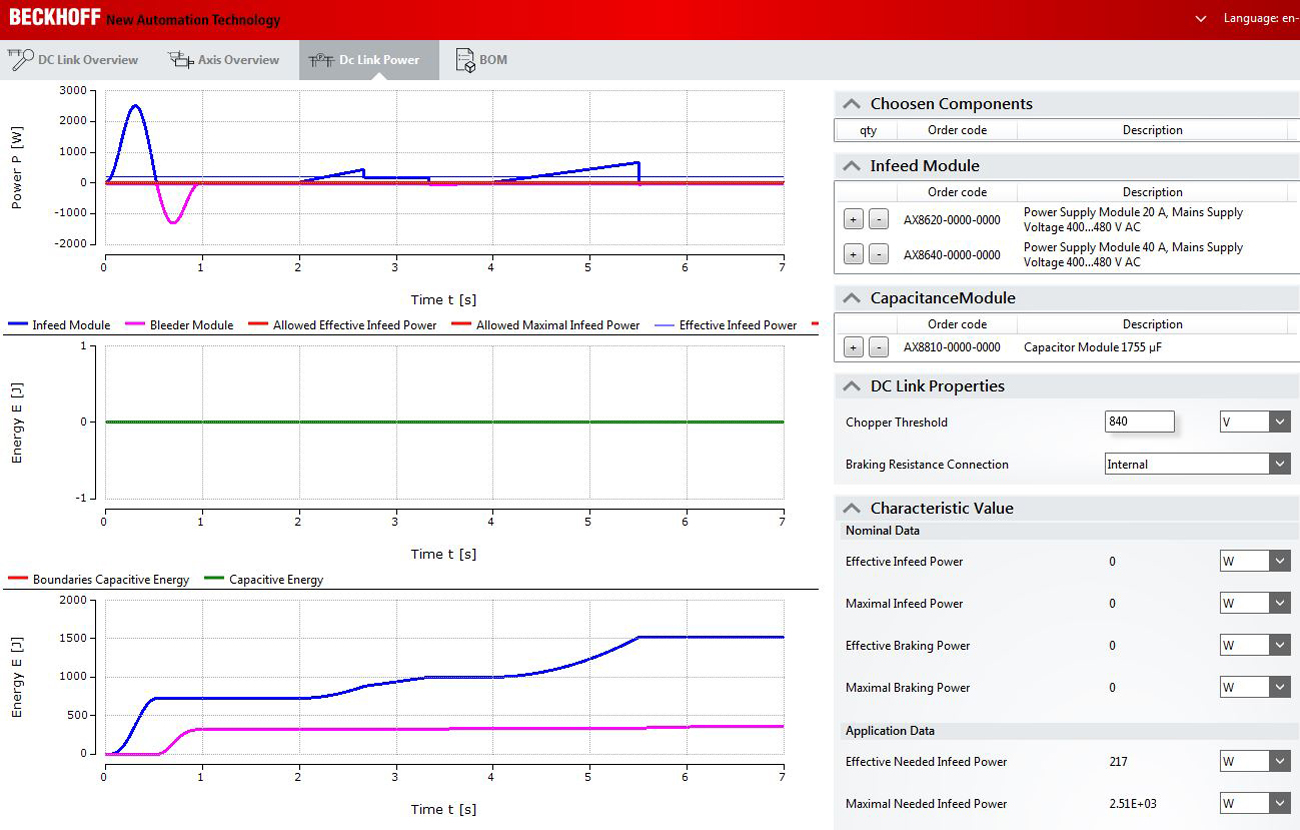The height and width of the screenshot is (830, 1300).
Task: Collapse the CapacitanceModule section
Action: tap(851, 298)
